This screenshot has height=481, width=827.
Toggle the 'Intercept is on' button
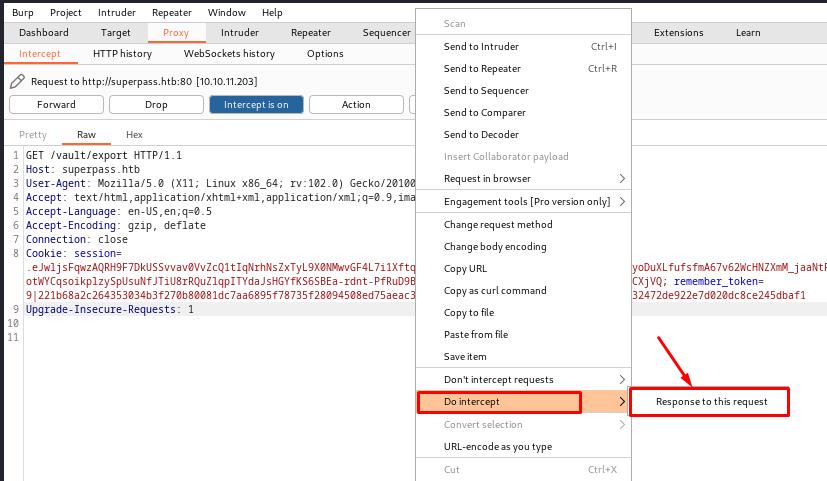(256, 104)
